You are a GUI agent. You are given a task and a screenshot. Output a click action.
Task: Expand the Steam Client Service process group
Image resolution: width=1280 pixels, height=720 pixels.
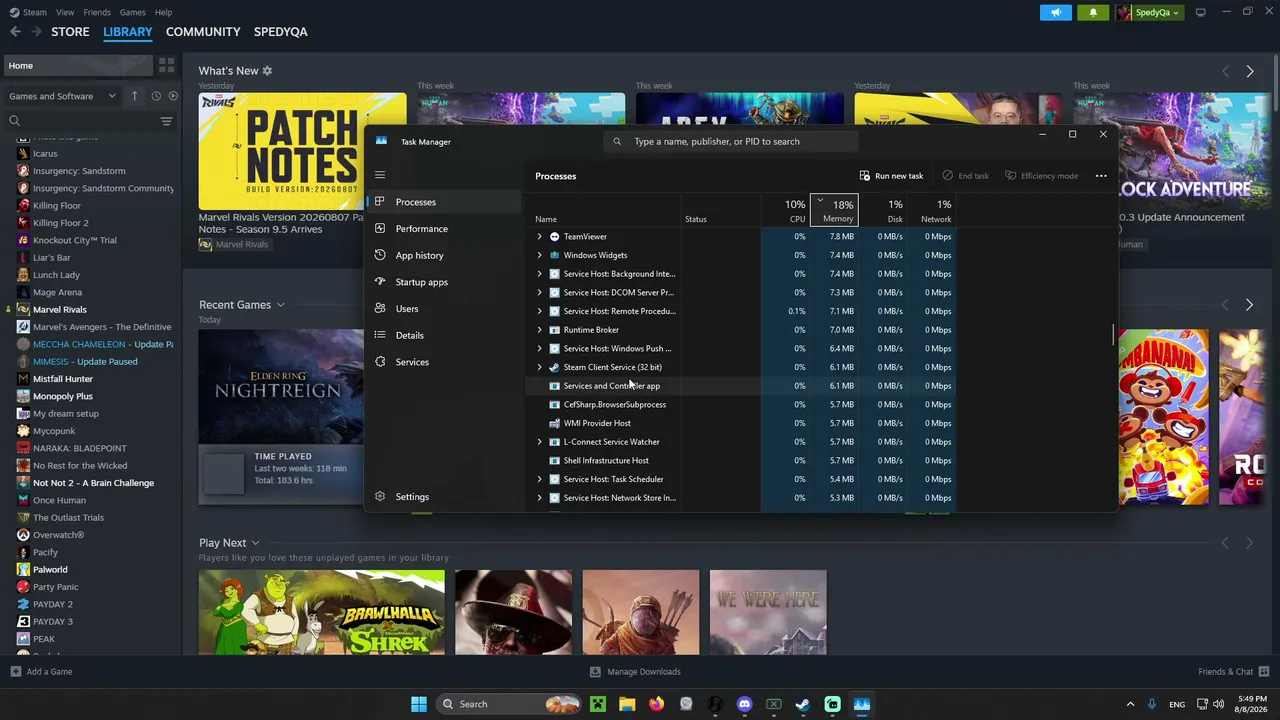pos(540,367)
